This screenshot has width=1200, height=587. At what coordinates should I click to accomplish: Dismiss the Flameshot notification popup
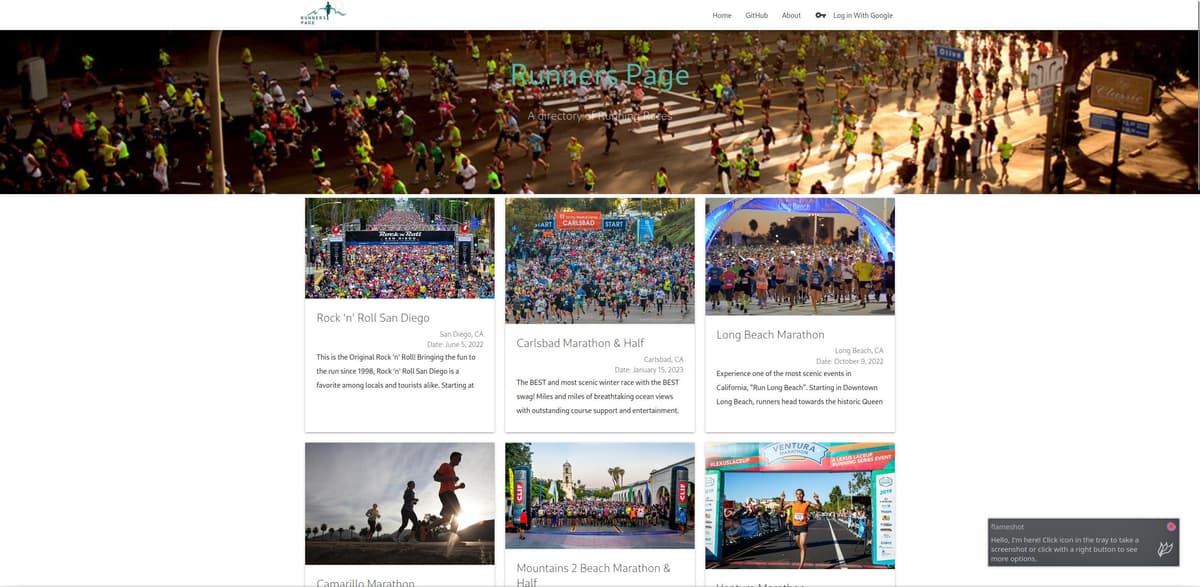click(x=1172, y=524)
